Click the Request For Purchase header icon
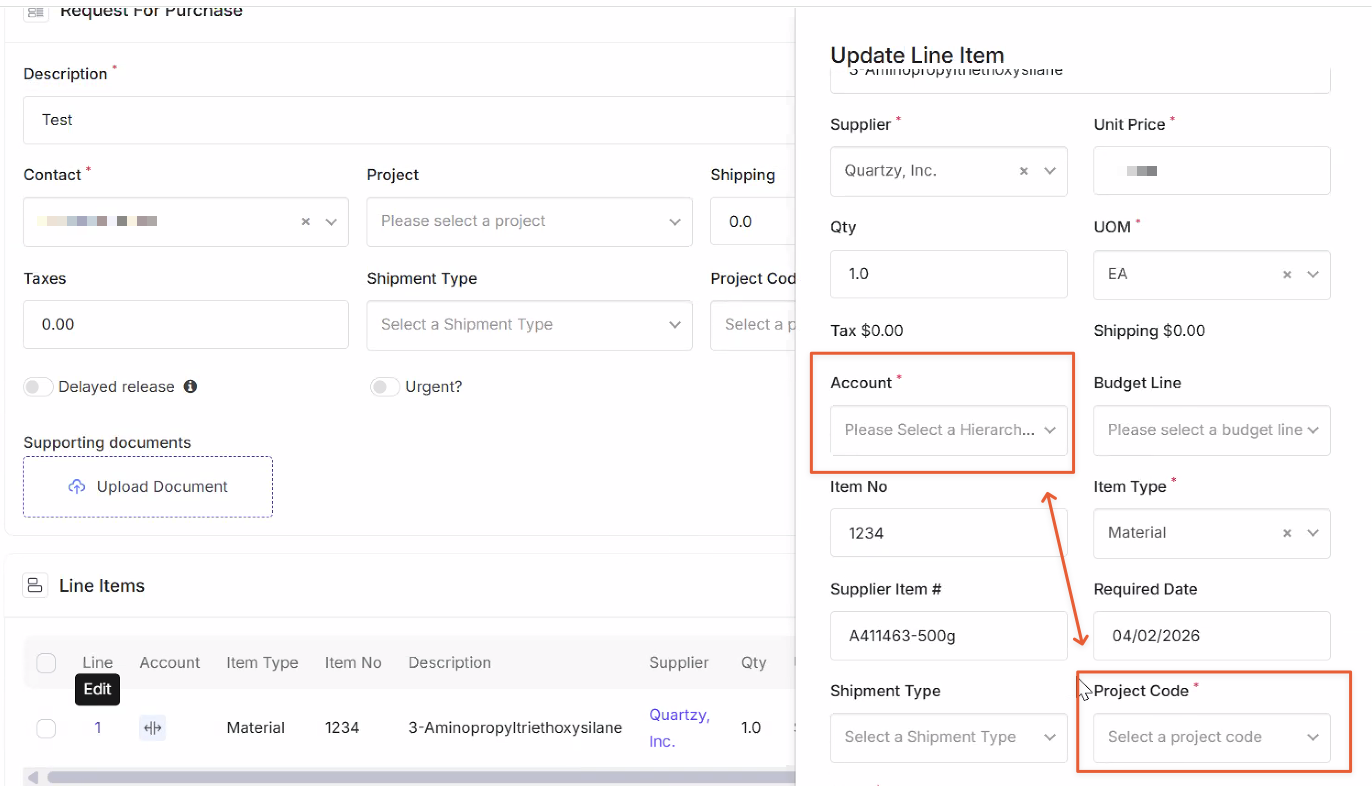The width and height of the screenshot is (1372, 786). coord(35,12)
